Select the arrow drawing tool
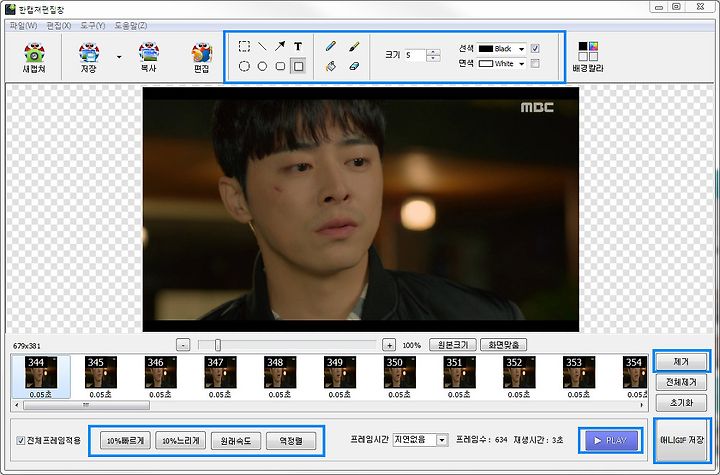This screenshot has width=720, height=475. click(280, 46)
